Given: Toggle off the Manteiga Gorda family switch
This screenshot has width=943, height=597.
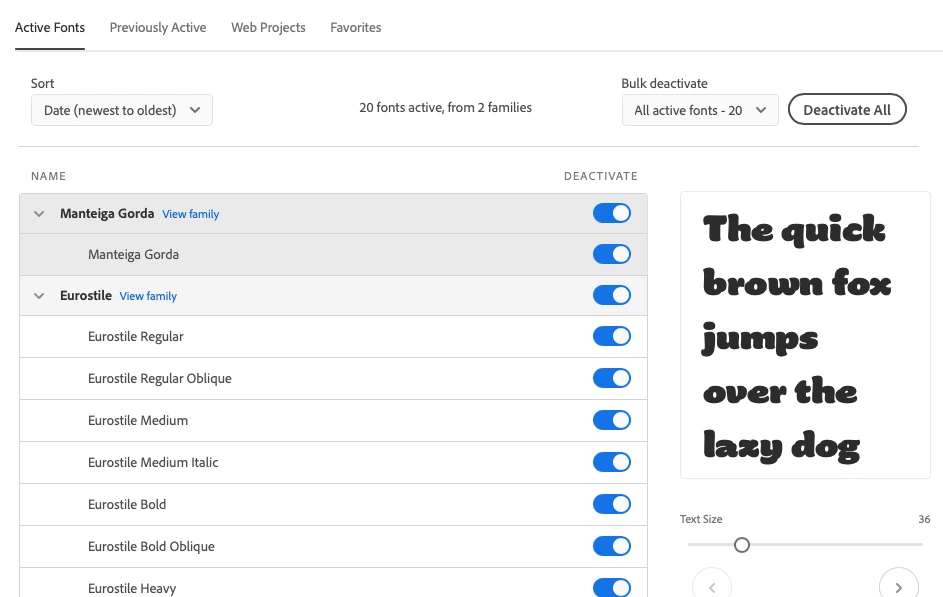Looking at the screenshot, I should [612, 213].
